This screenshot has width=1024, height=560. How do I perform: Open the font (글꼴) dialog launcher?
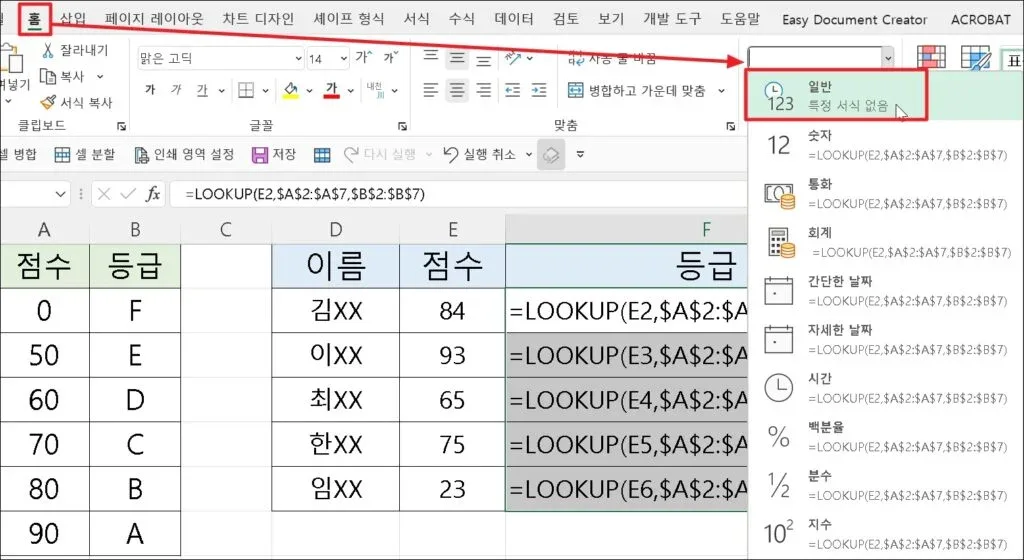[x=402, y=126]
